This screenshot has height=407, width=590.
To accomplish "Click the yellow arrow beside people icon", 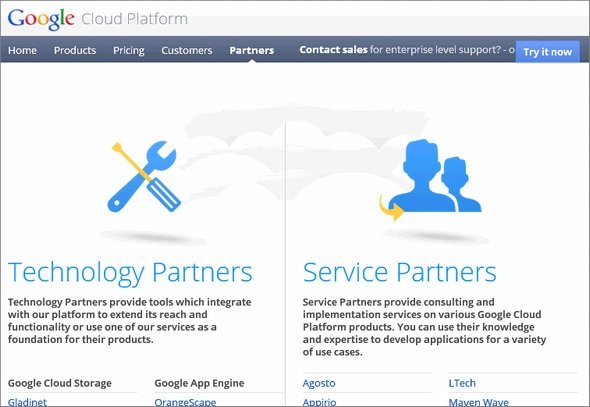I will pos(391,208).
